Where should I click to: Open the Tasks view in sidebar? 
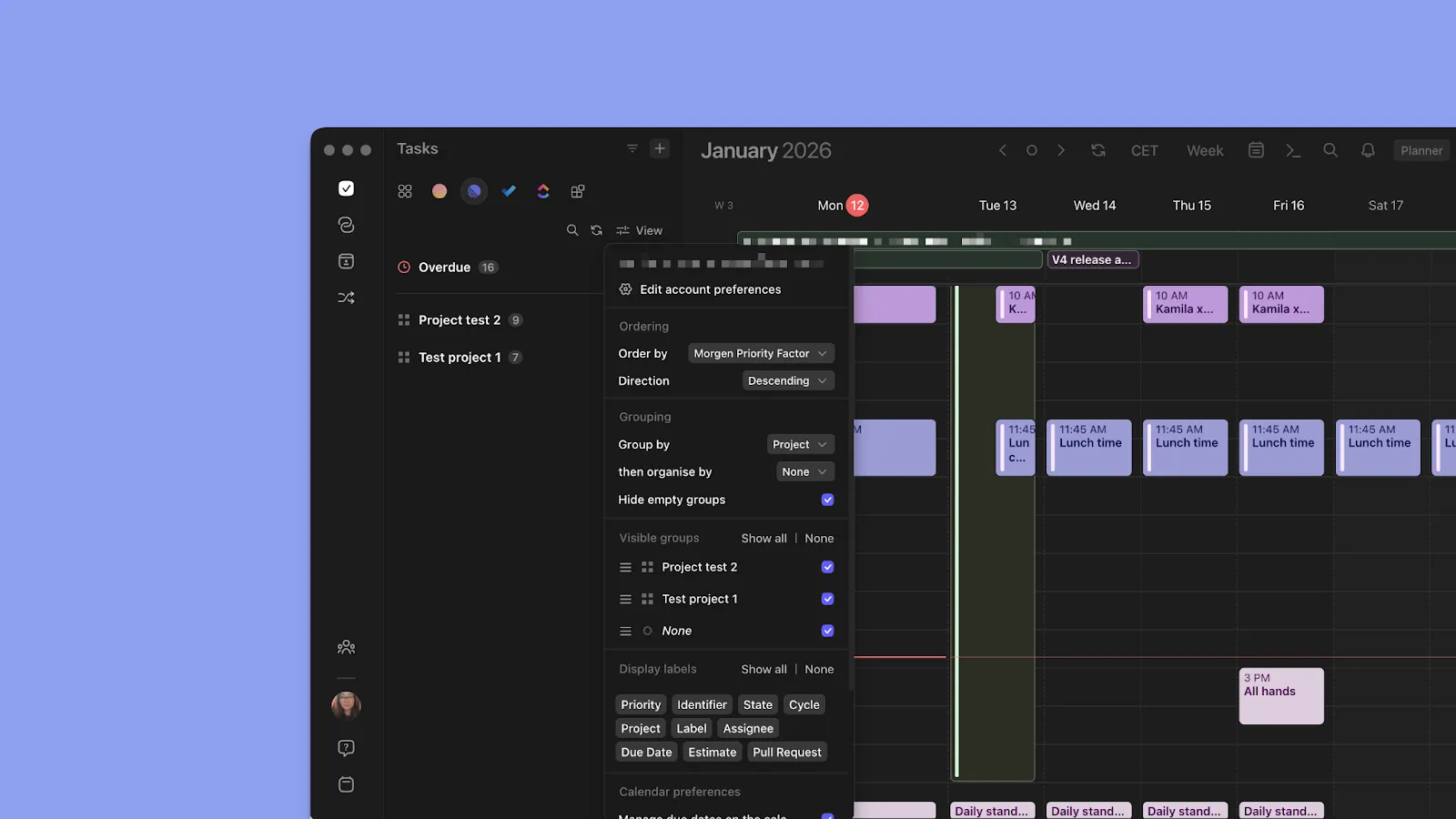tap(346, 188)
